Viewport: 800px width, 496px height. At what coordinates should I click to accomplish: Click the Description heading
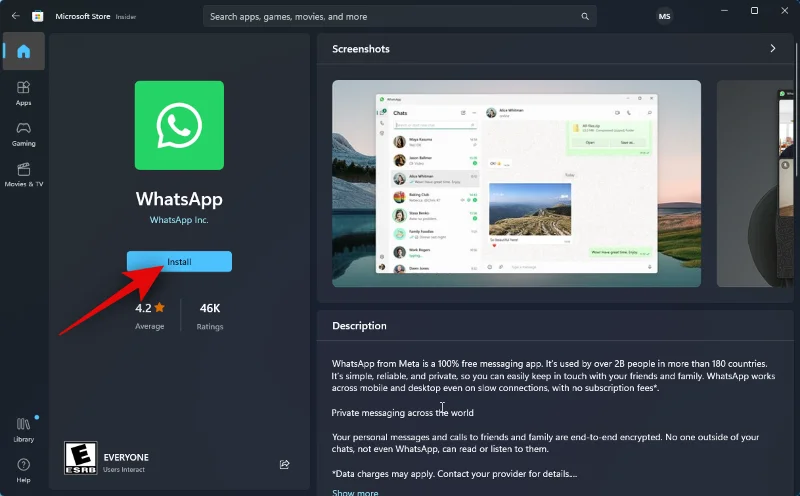(359, 326)
